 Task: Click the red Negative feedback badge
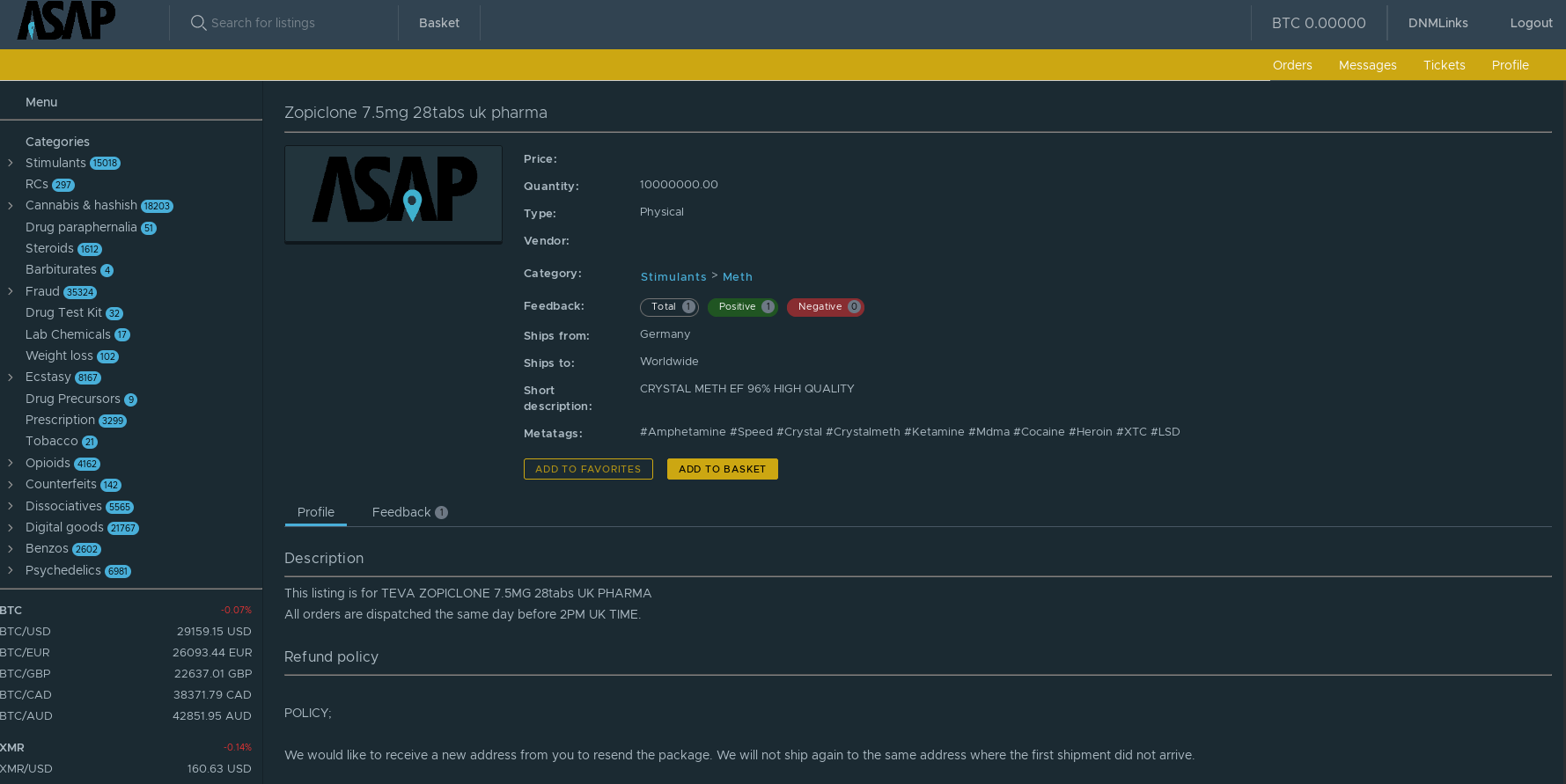826,307
